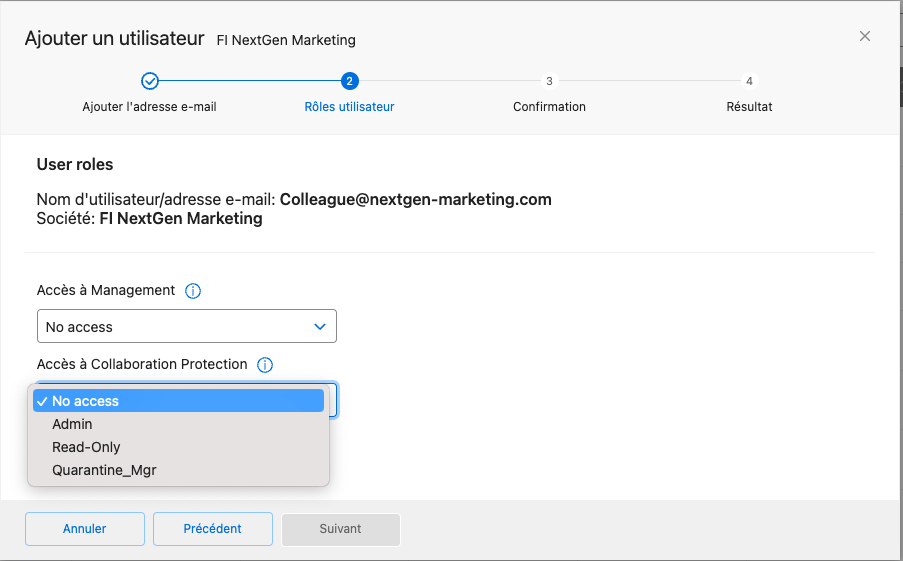The image size is (903, 561).
Task: Click the step 2 circle indicator
Action: (349, 81)
